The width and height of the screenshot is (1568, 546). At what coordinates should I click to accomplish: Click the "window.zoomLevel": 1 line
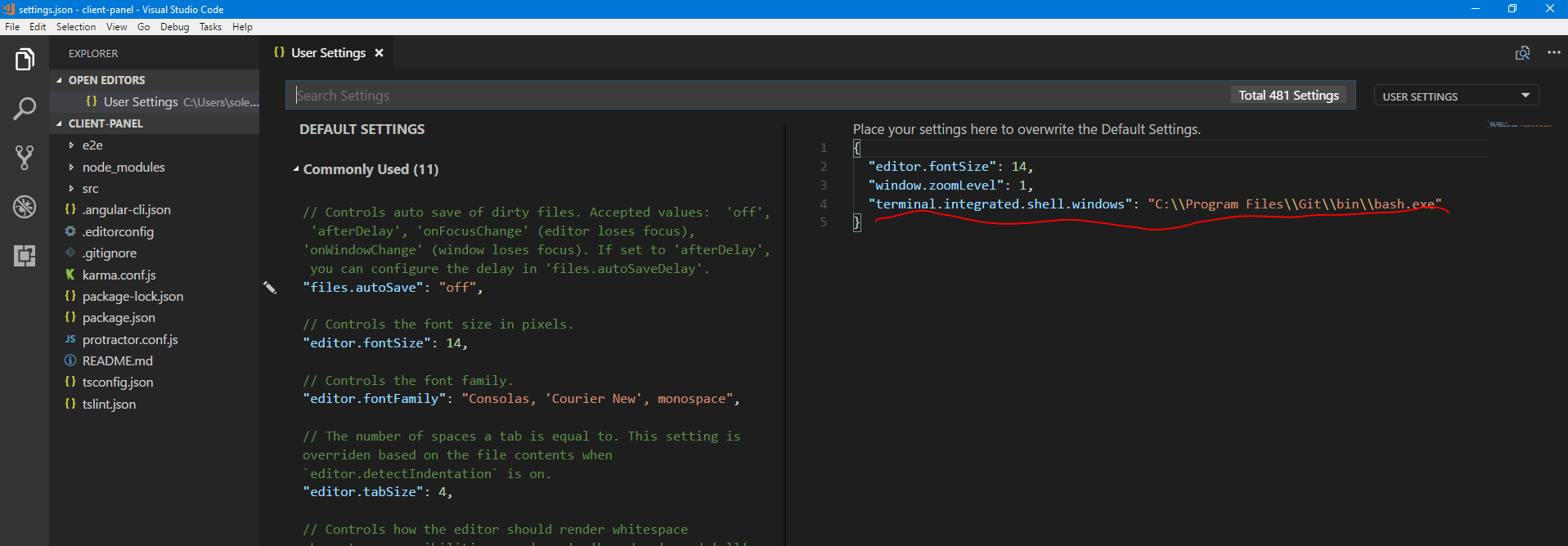(x=950, y=186)
